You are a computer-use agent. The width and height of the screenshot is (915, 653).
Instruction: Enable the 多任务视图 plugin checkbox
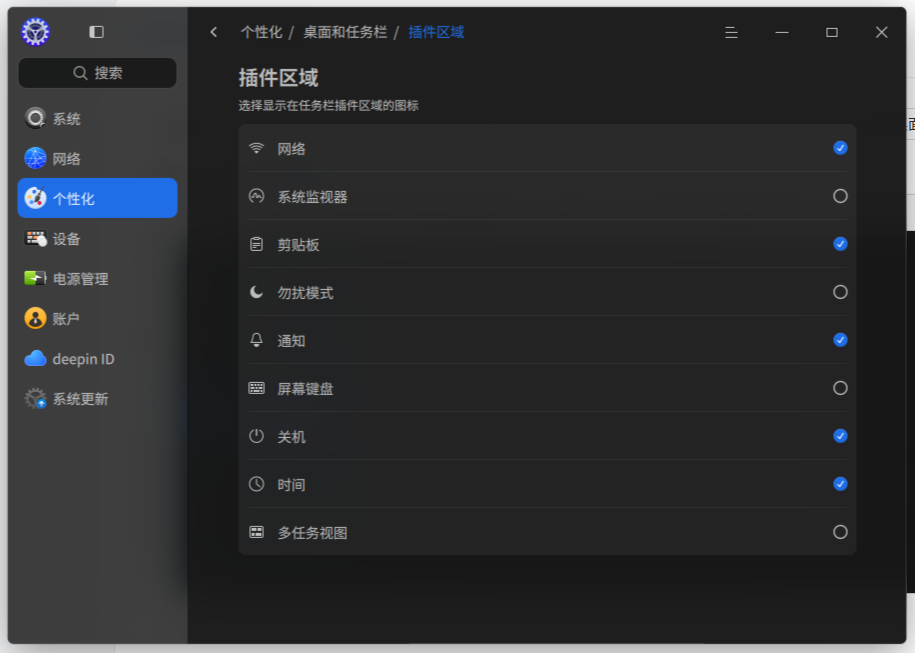pos(840,532)
